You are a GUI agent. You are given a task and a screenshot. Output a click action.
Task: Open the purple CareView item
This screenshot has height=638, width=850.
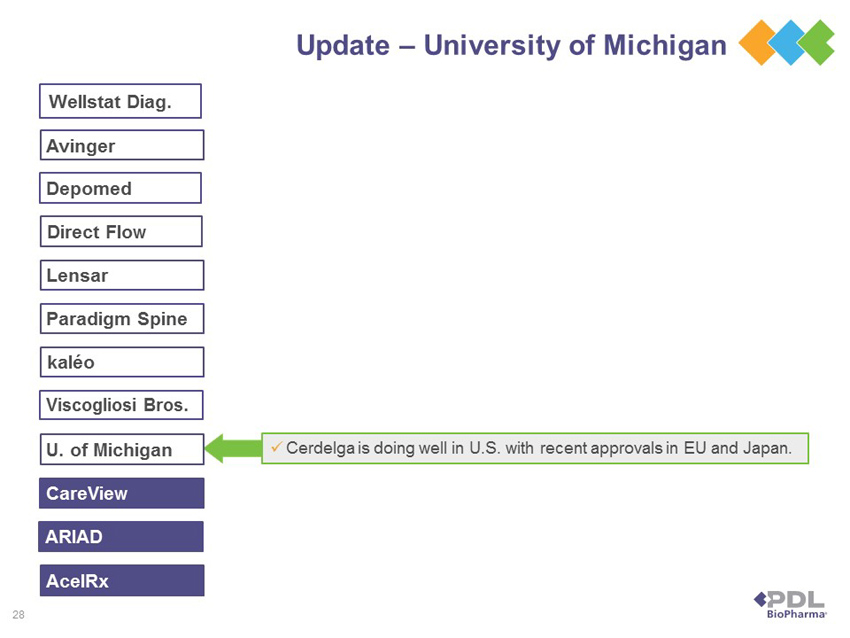tap(121, 493)
